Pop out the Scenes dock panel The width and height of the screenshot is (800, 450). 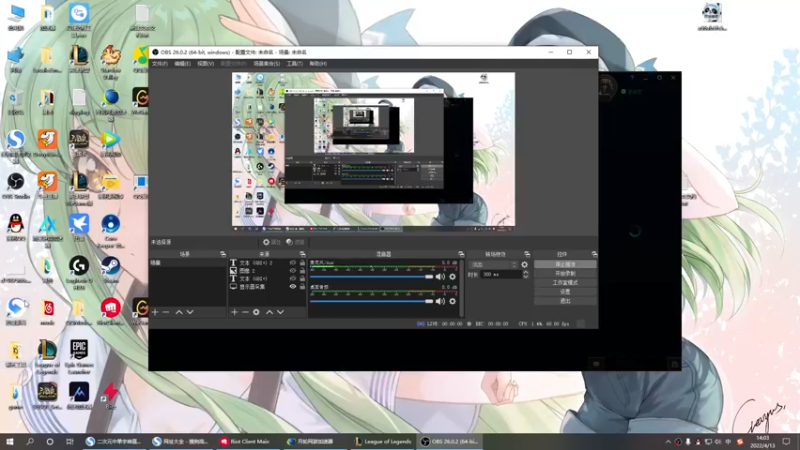coord(223,254)
